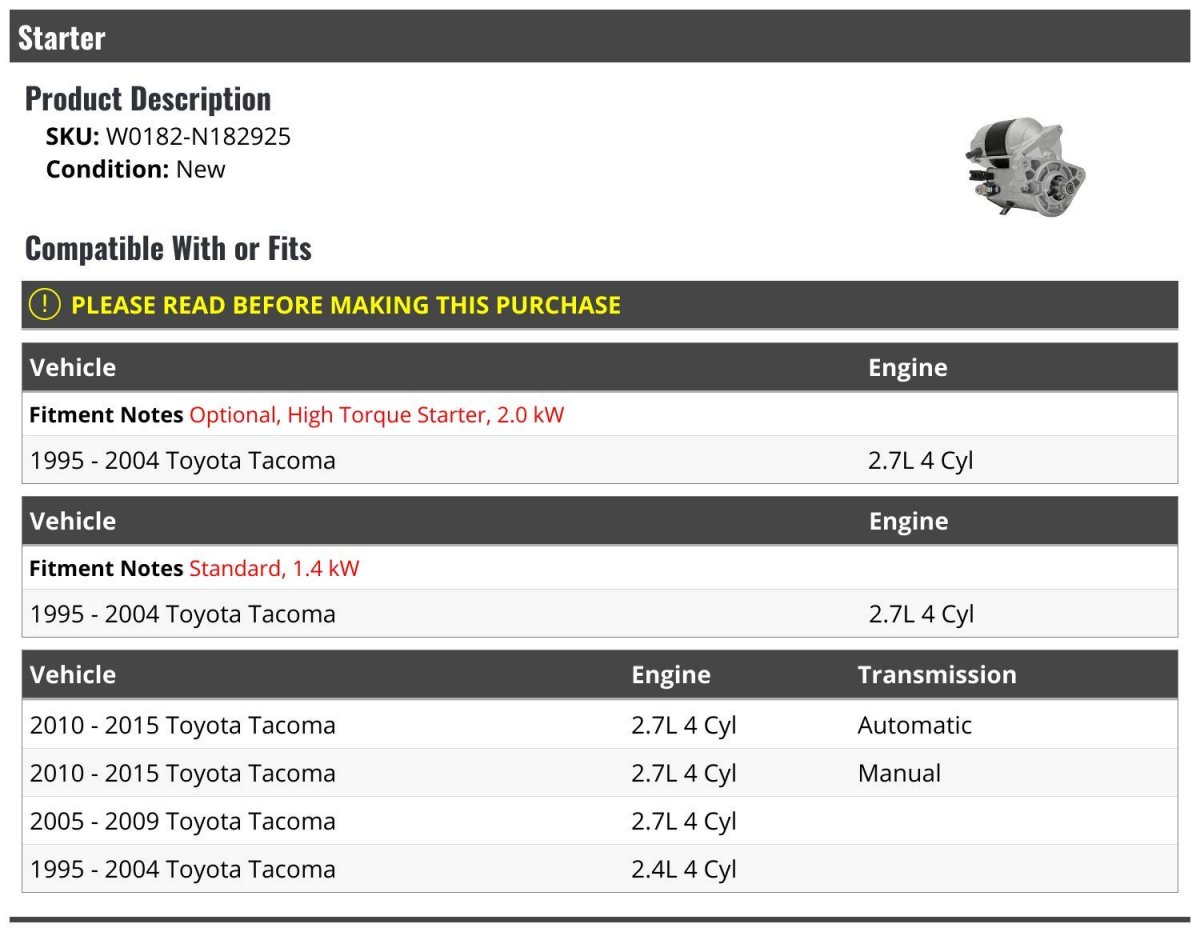Select the 2005 - 2009 Toyota Tacoma row
This screenshot has width=1200, height=932.
(x=600, y=821)
